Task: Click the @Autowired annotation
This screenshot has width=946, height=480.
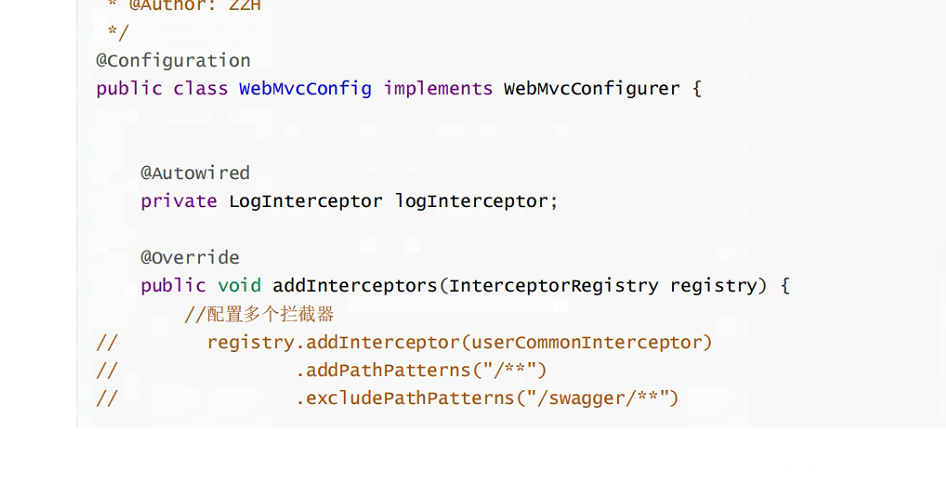Action: pos(195,173)
